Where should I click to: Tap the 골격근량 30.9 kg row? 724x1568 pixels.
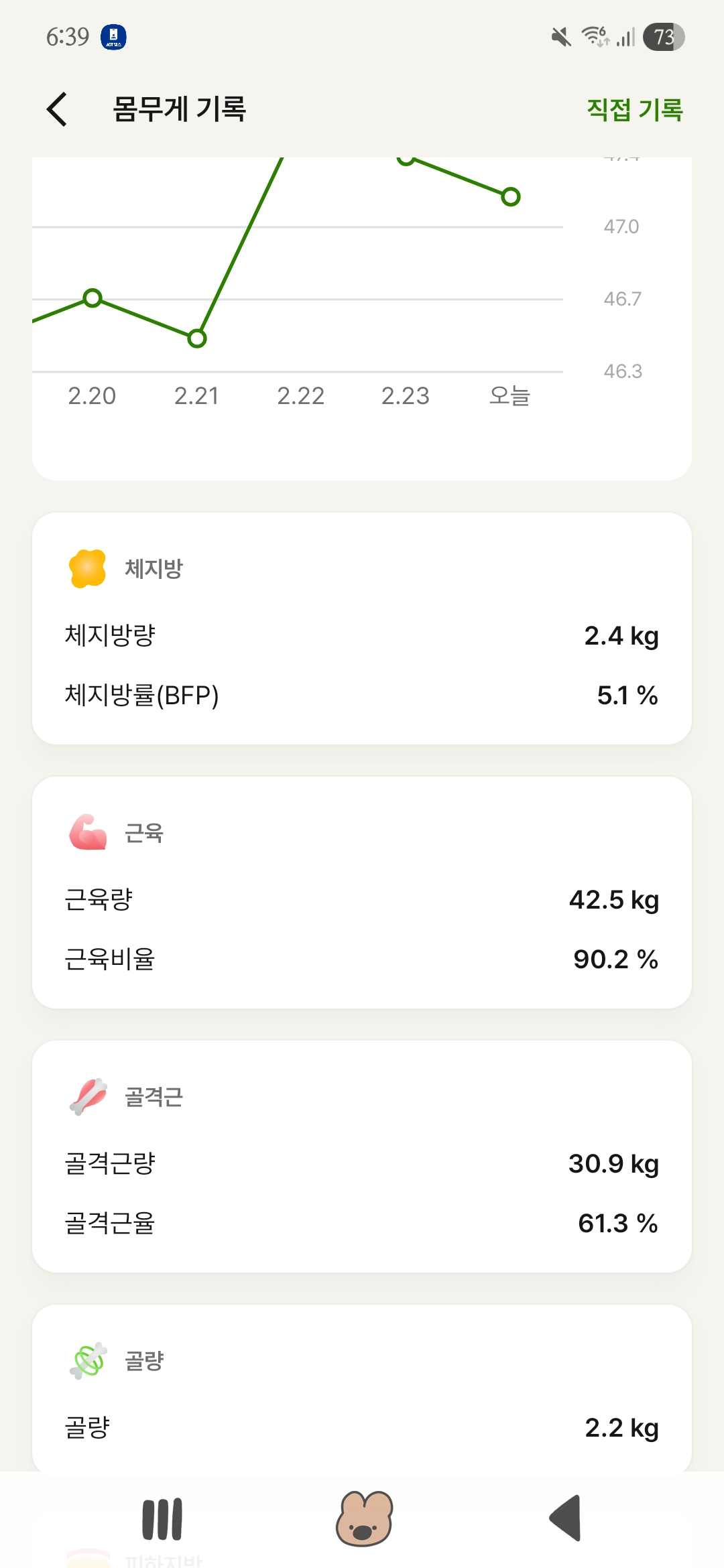(x=362, y=1163)
